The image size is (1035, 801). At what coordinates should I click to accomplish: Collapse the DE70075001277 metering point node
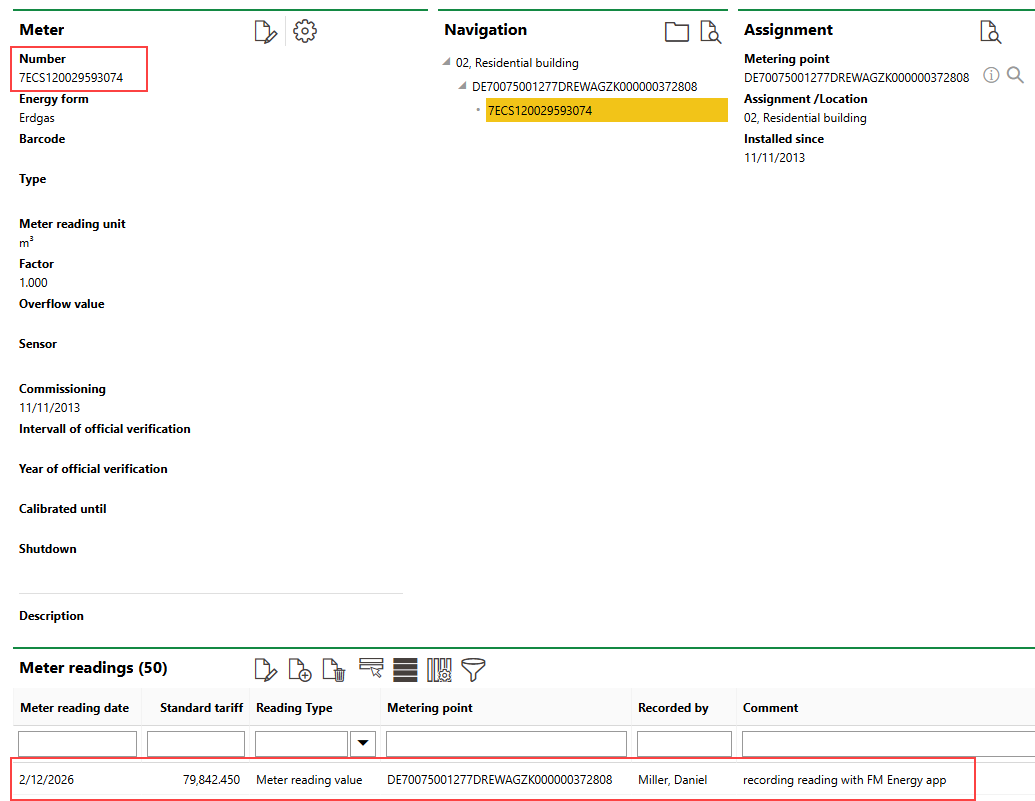[462, 87]
